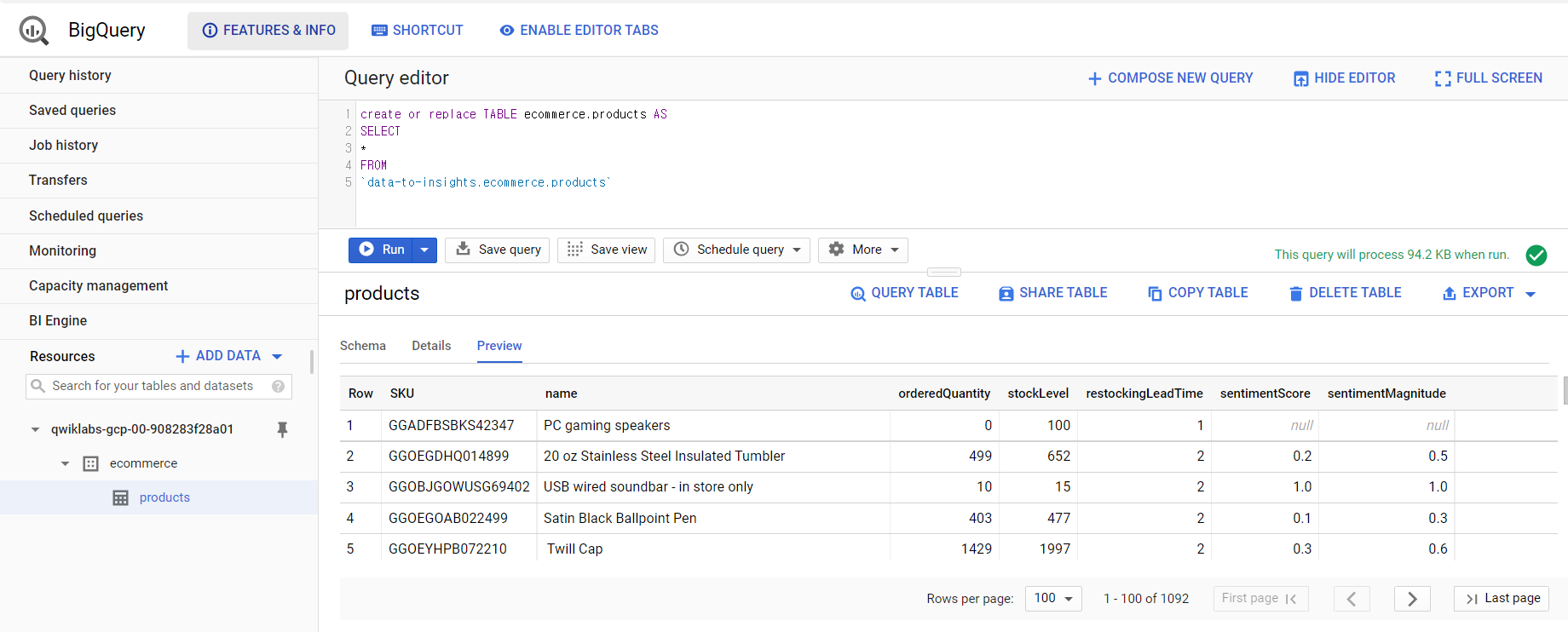Click the orderedQuantity column header

coord(944,394)
